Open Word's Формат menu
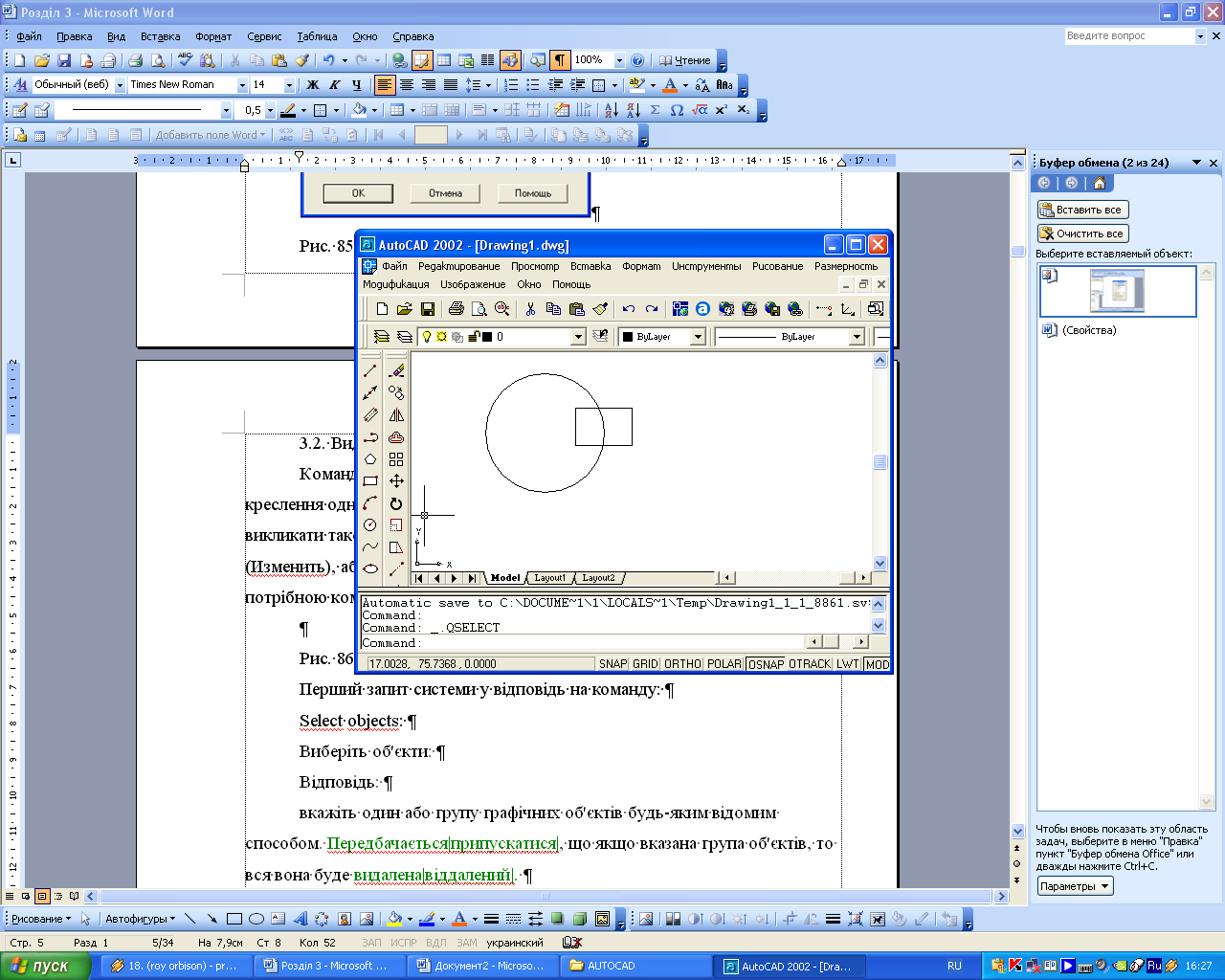This screenshot has width=1225, height=980. pyautogui.click(x=213, y=36)
